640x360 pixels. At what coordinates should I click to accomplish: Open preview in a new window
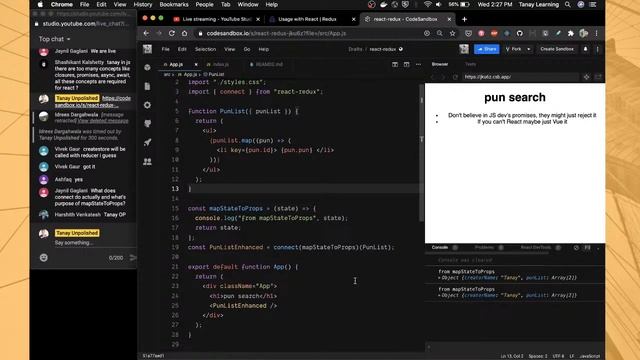598,77
